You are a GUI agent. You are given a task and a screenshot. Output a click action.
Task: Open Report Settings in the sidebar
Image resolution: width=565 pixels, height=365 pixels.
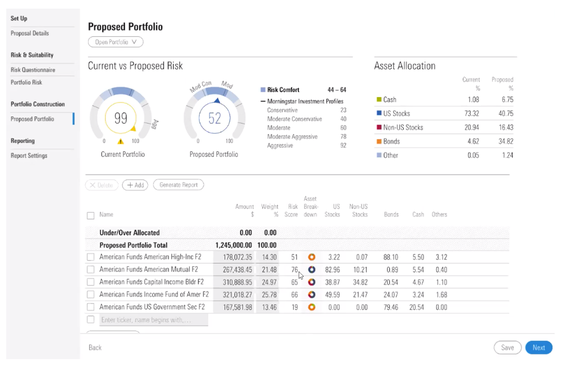click(x=29, y=156)
